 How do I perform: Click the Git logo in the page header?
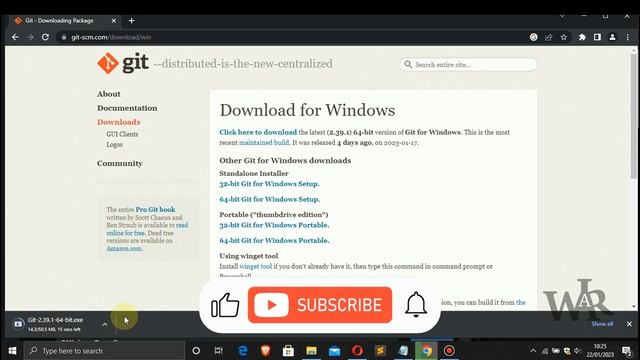(x=123, y=63)
